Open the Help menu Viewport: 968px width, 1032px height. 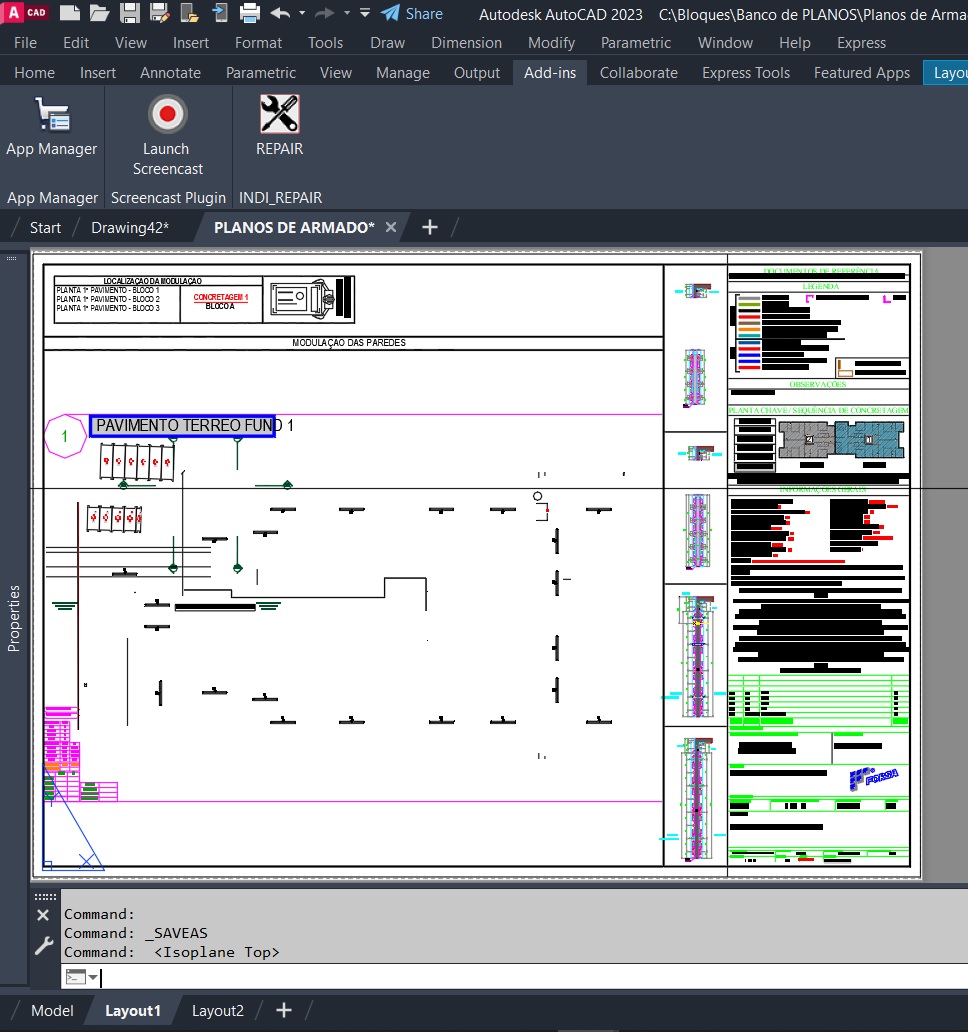795,43
